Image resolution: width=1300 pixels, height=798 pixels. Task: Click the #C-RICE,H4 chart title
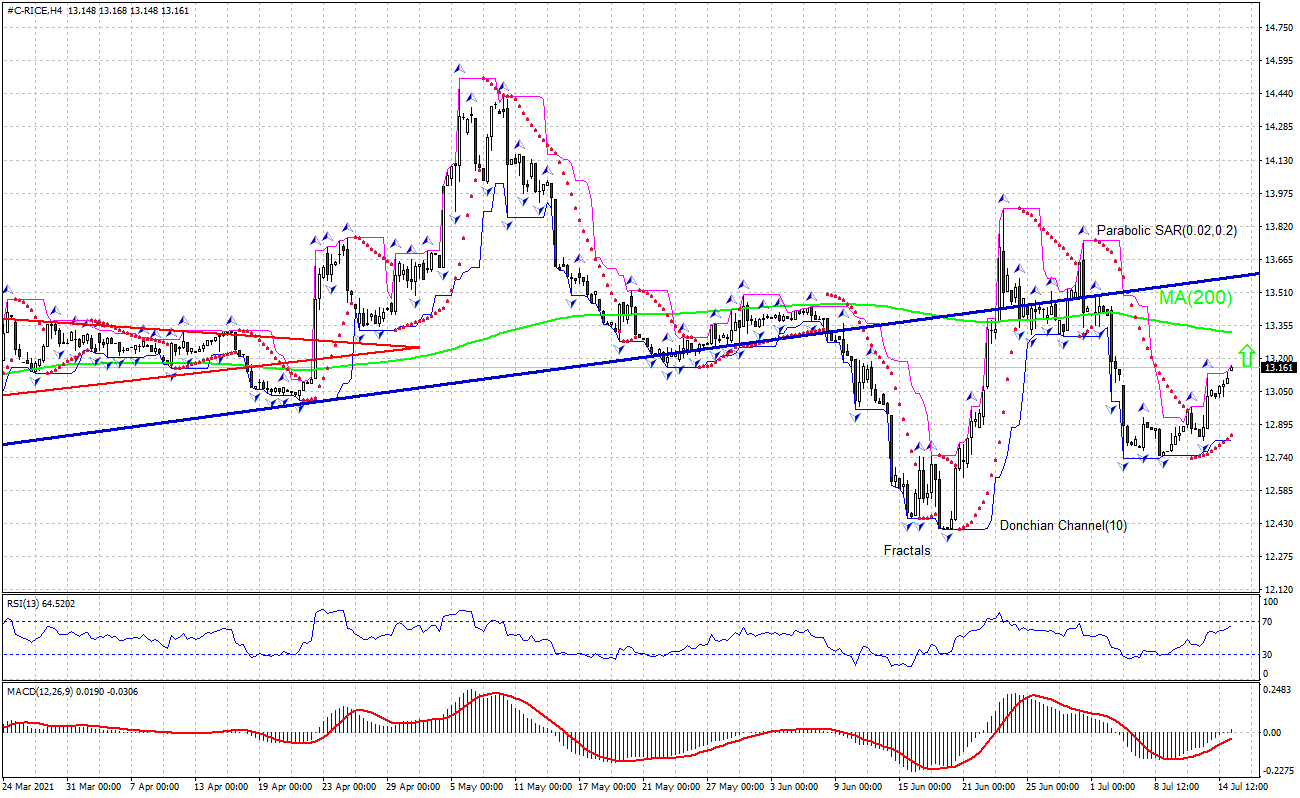pyautogui.click(x=34, y=10)
